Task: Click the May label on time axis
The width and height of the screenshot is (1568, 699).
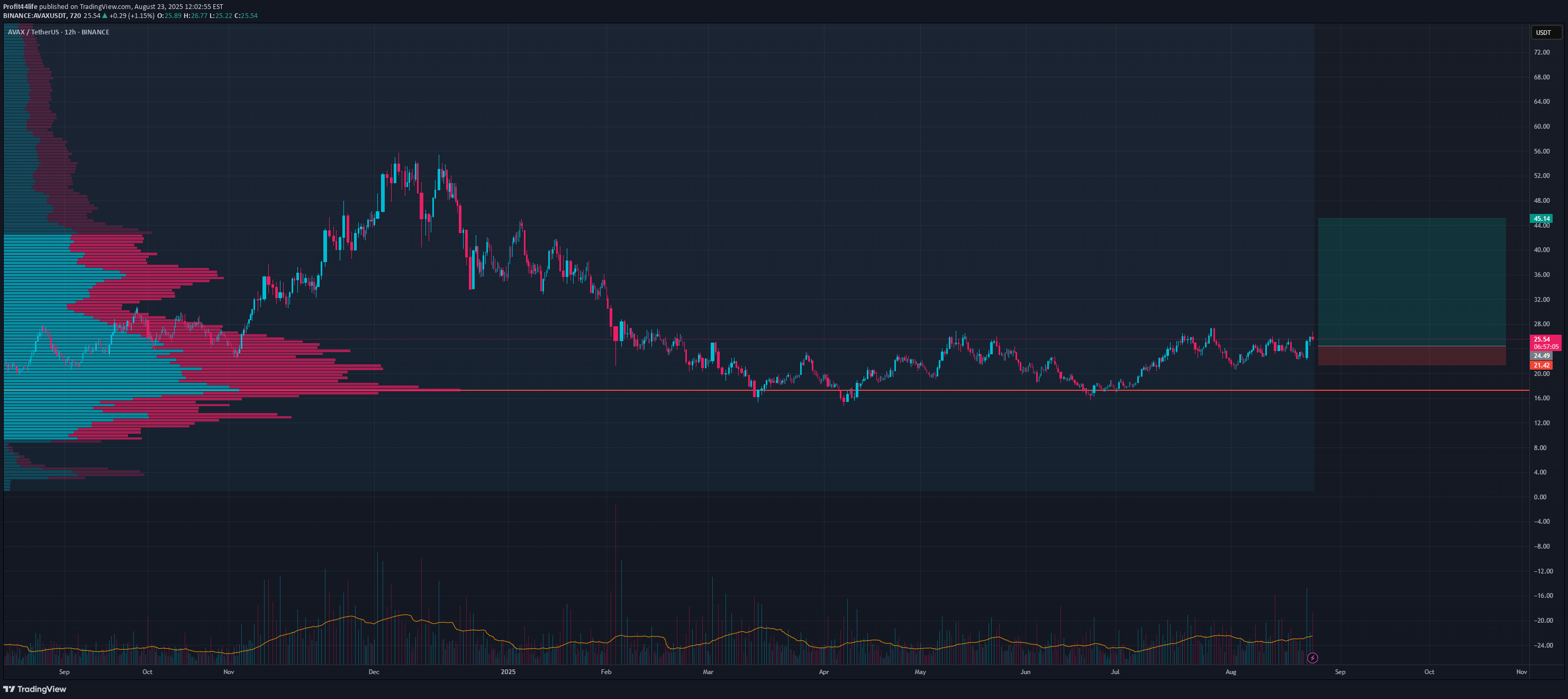Action: [x=920, y=672]
